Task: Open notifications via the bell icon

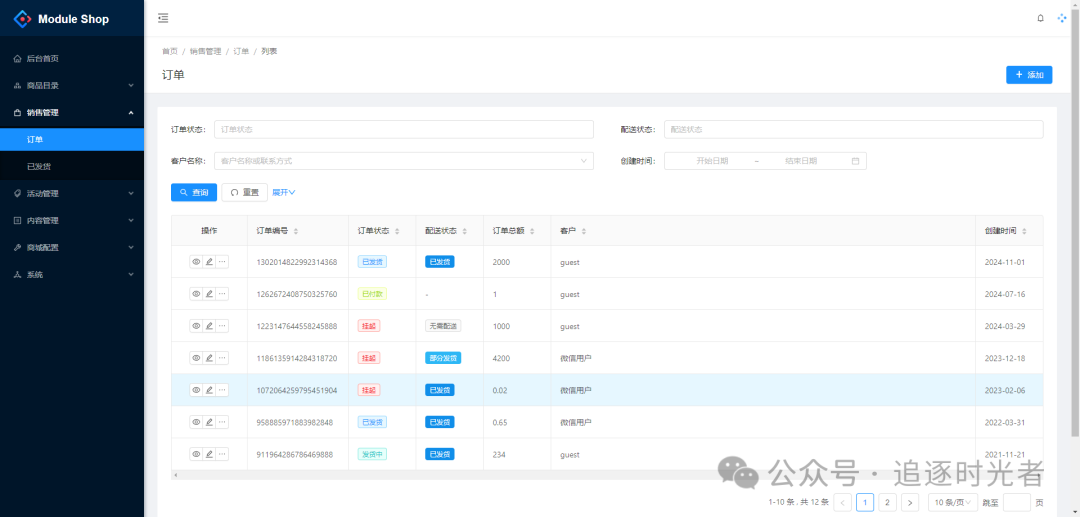Action: tap(1040, 18)
